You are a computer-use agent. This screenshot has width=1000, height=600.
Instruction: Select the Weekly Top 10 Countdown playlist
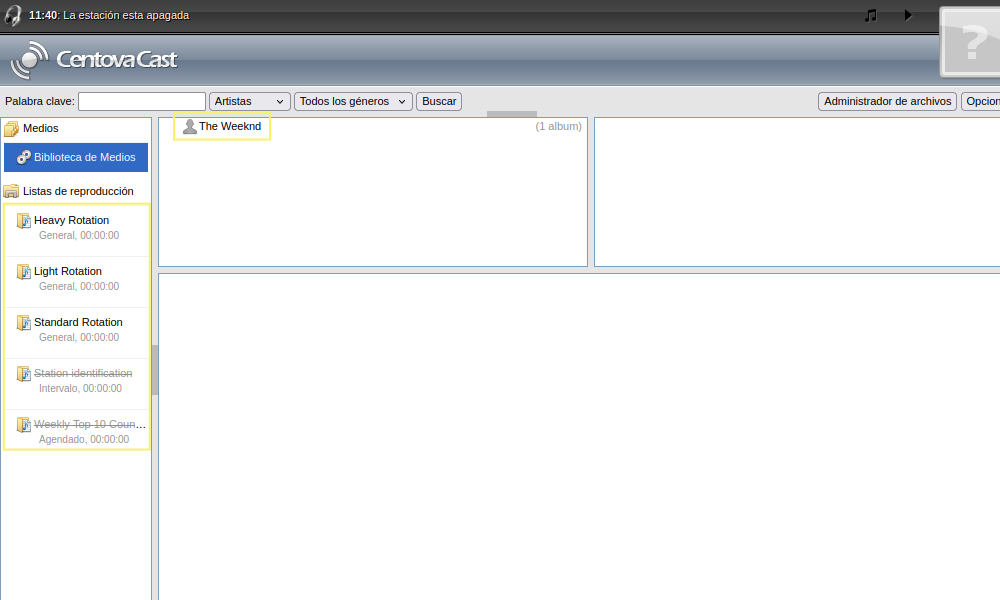click(x=90, y=424)
